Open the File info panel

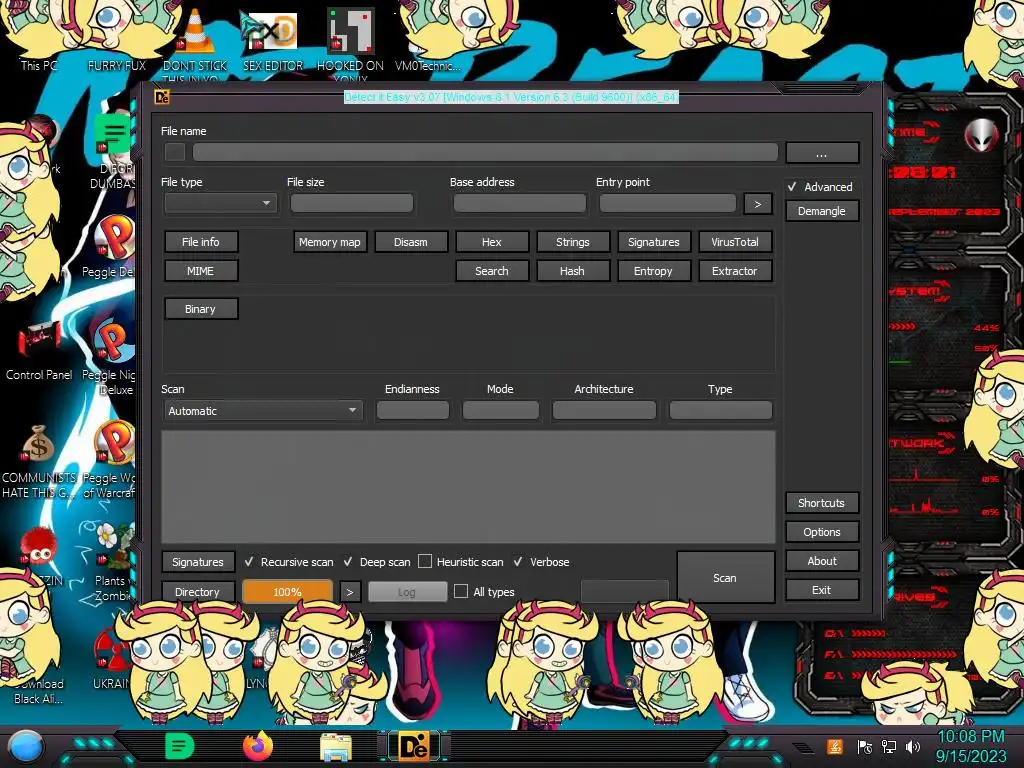click(x=200, y=242)
